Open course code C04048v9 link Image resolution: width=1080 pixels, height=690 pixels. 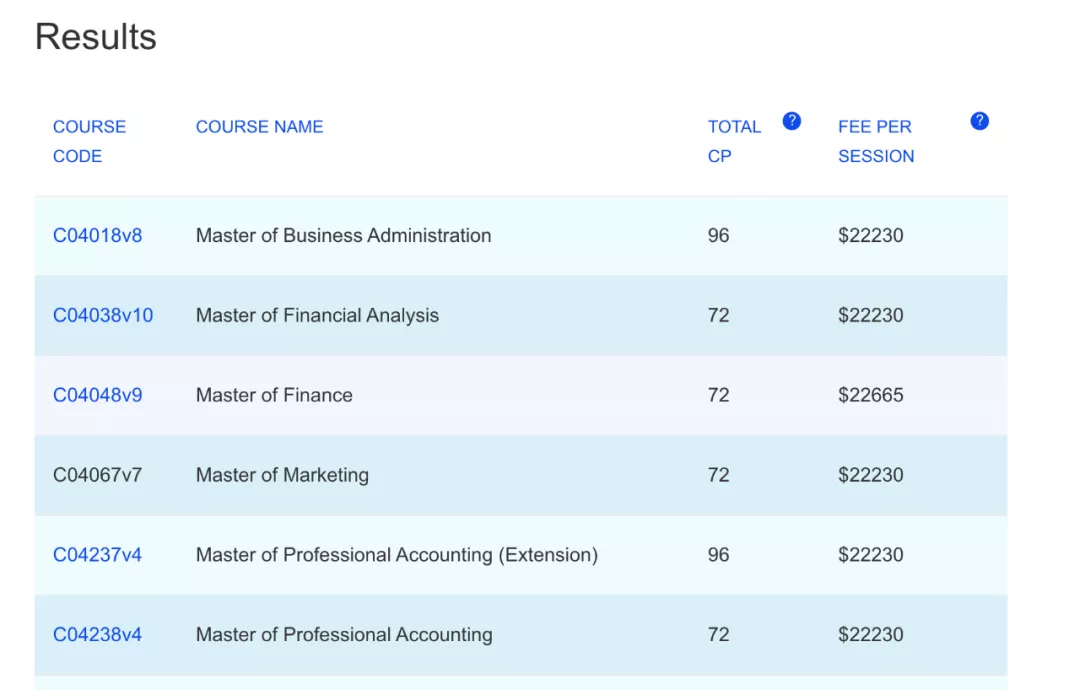97,395
